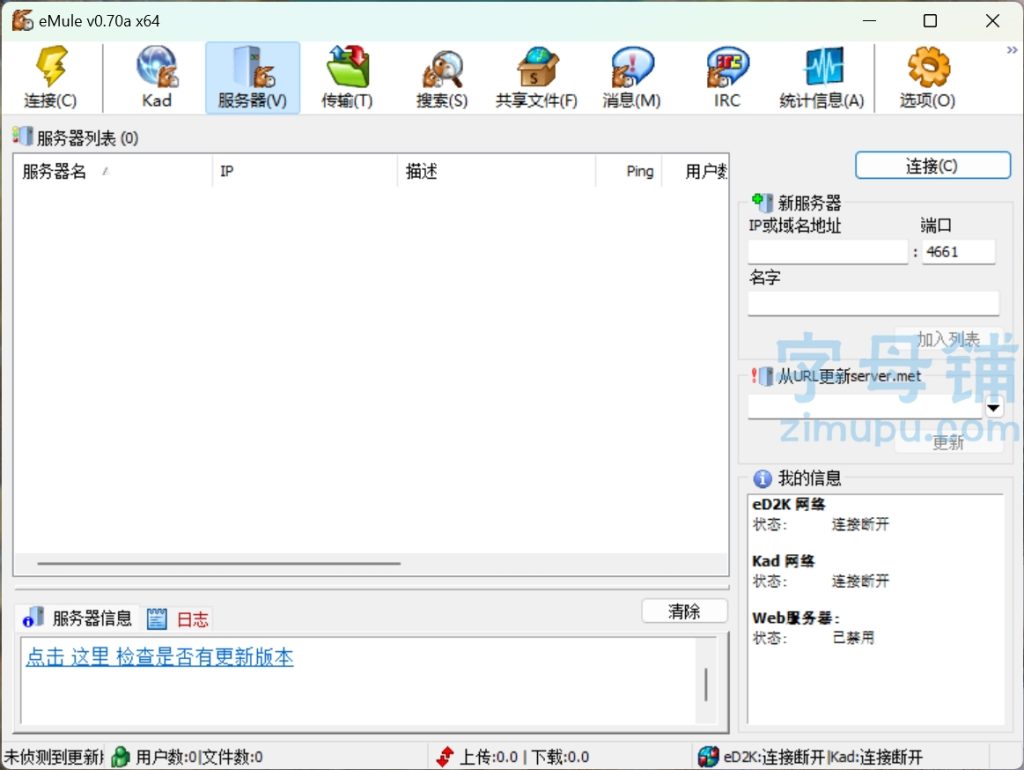Open the Messages (消息) view
The height and width of the screenshot is (770, 1024).
click(632, 78)
